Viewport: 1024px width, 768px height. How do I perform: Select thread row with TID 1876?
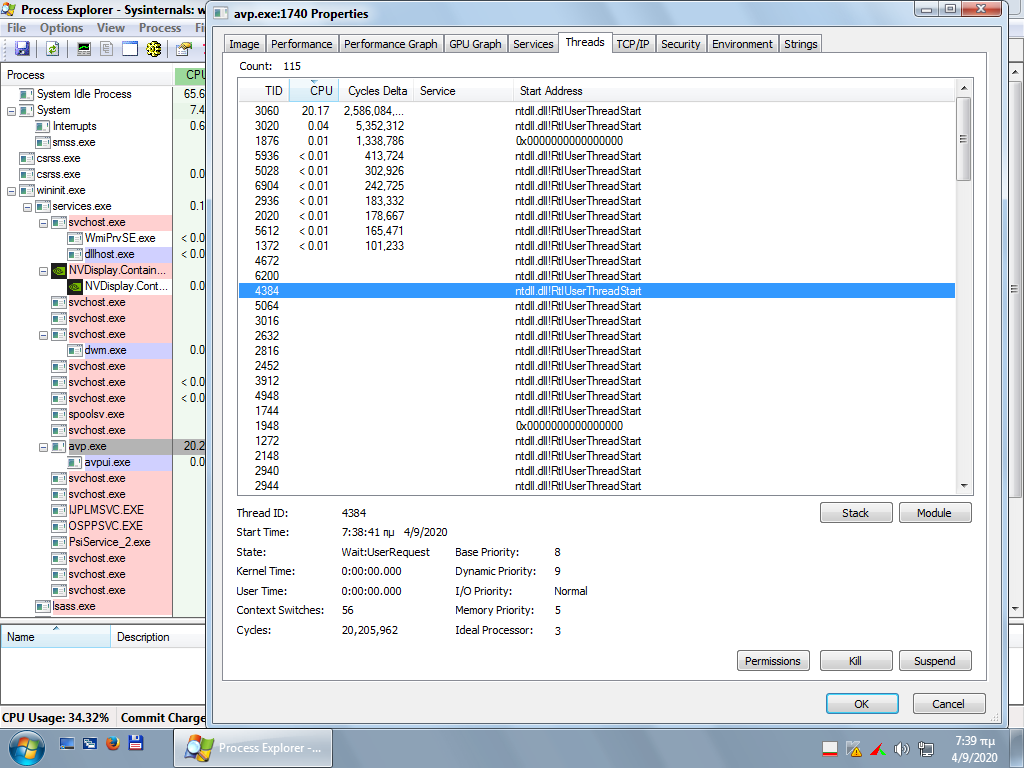tap(597, 141)
